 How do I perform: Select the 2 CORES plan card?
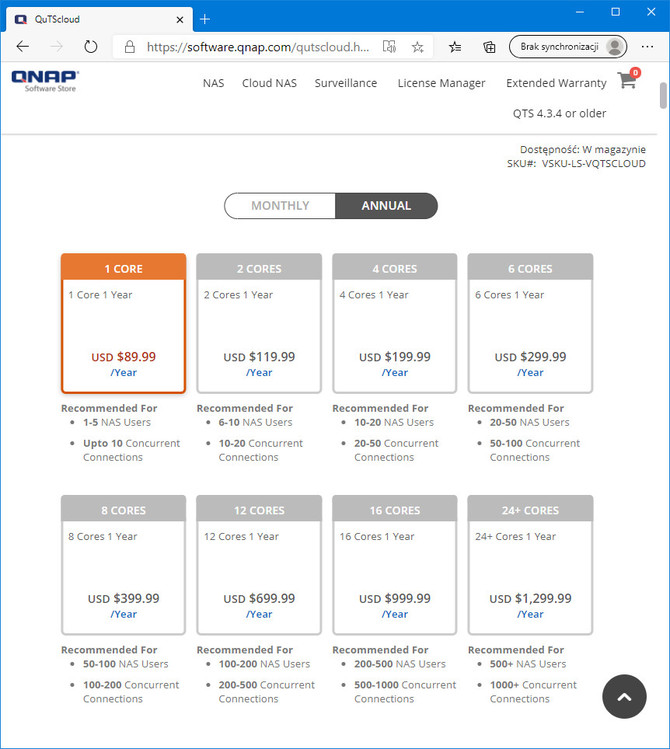(x=259, y=323)
